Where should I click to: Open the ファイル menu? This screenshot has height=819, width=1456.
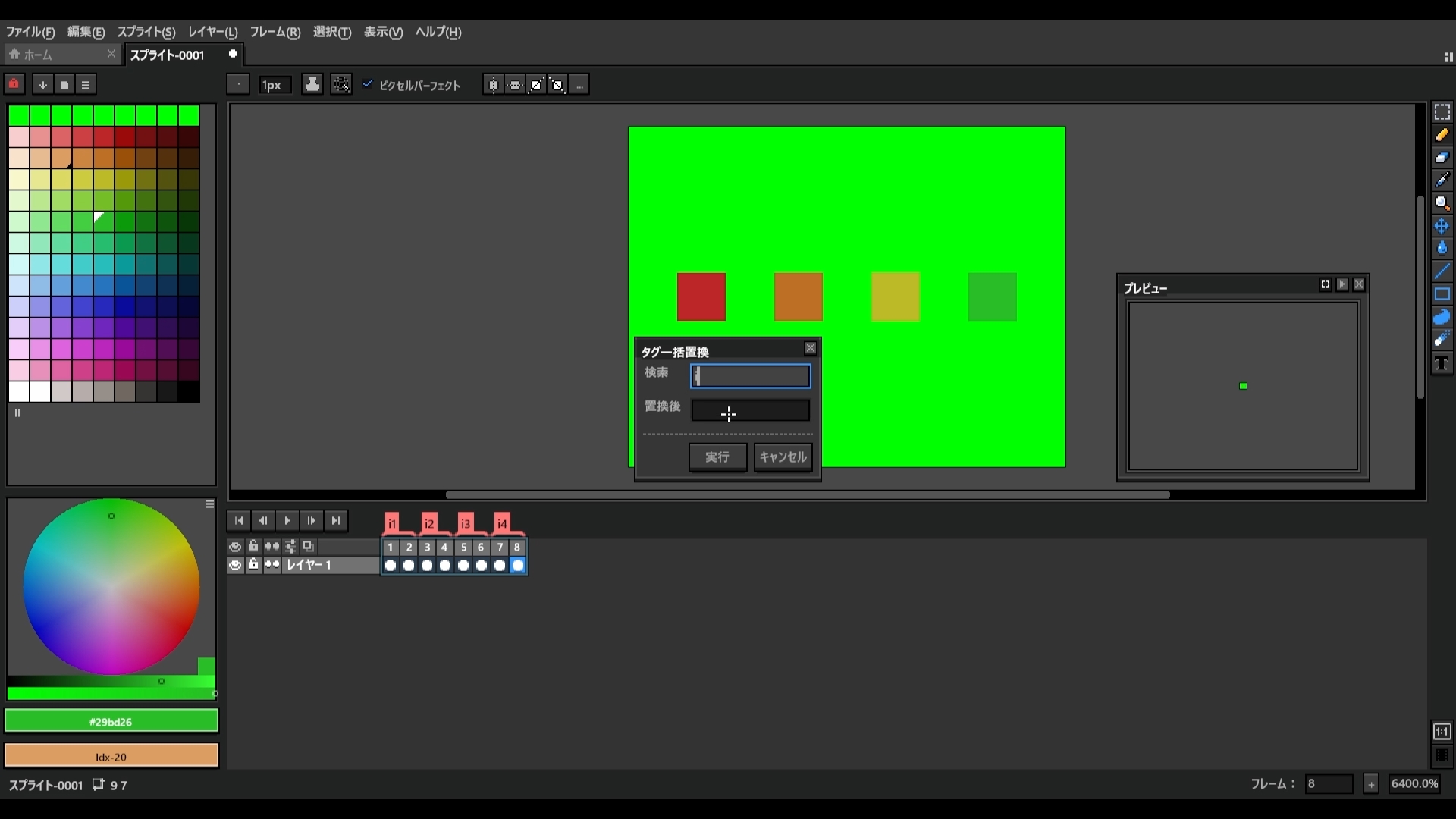tap(30, 33)
